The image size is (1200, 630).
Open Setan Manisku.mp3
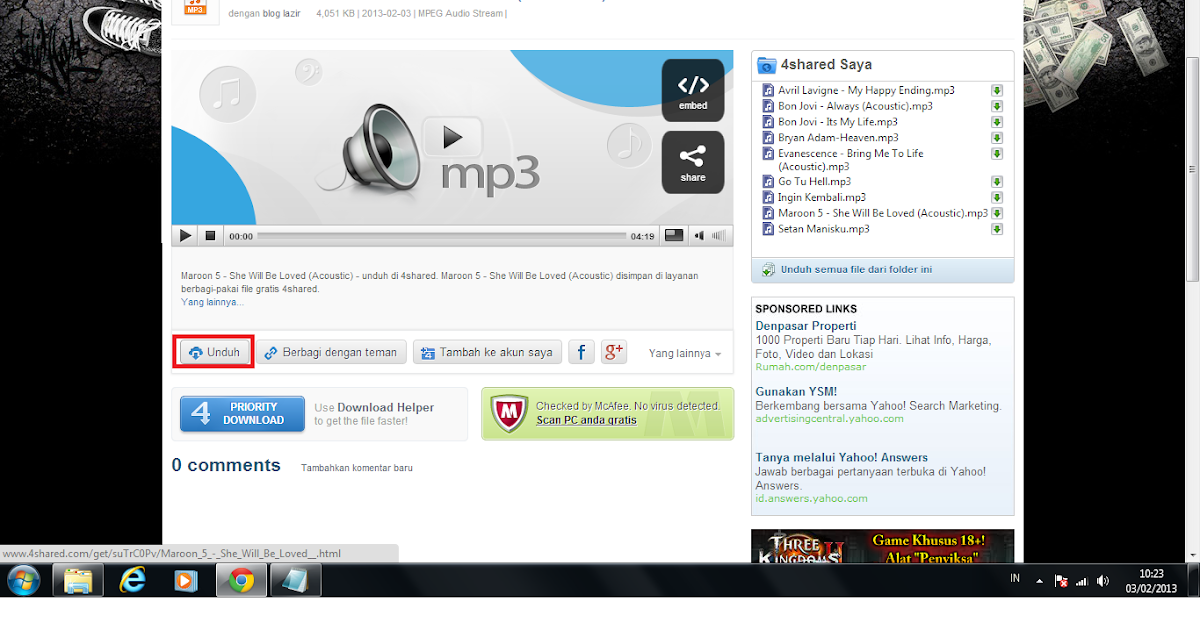pyautogui.click(x=824, y=229)
